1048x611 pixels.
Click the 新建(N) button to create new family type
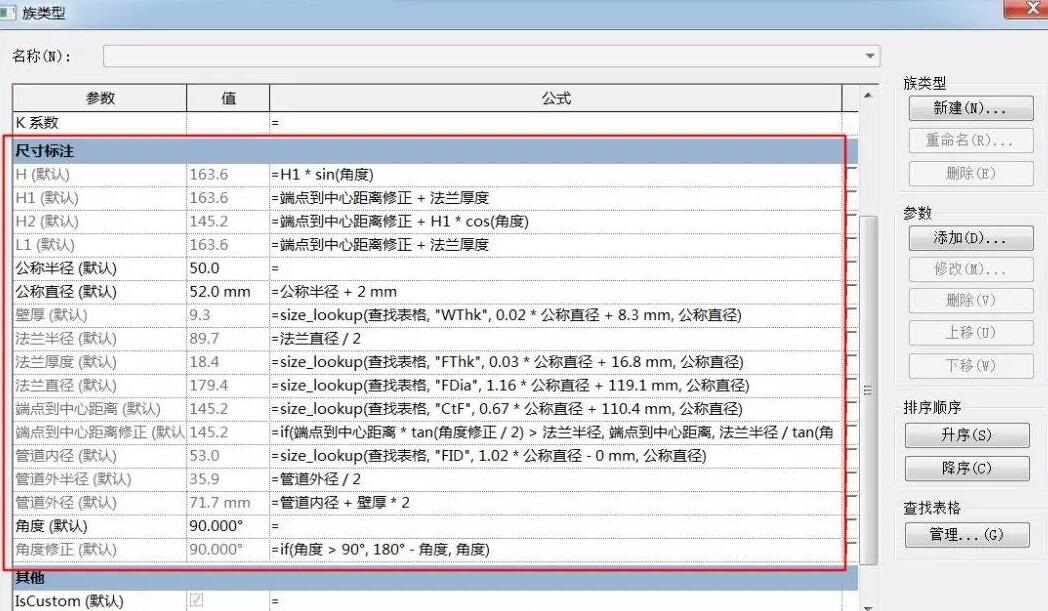tap(969, 108)
